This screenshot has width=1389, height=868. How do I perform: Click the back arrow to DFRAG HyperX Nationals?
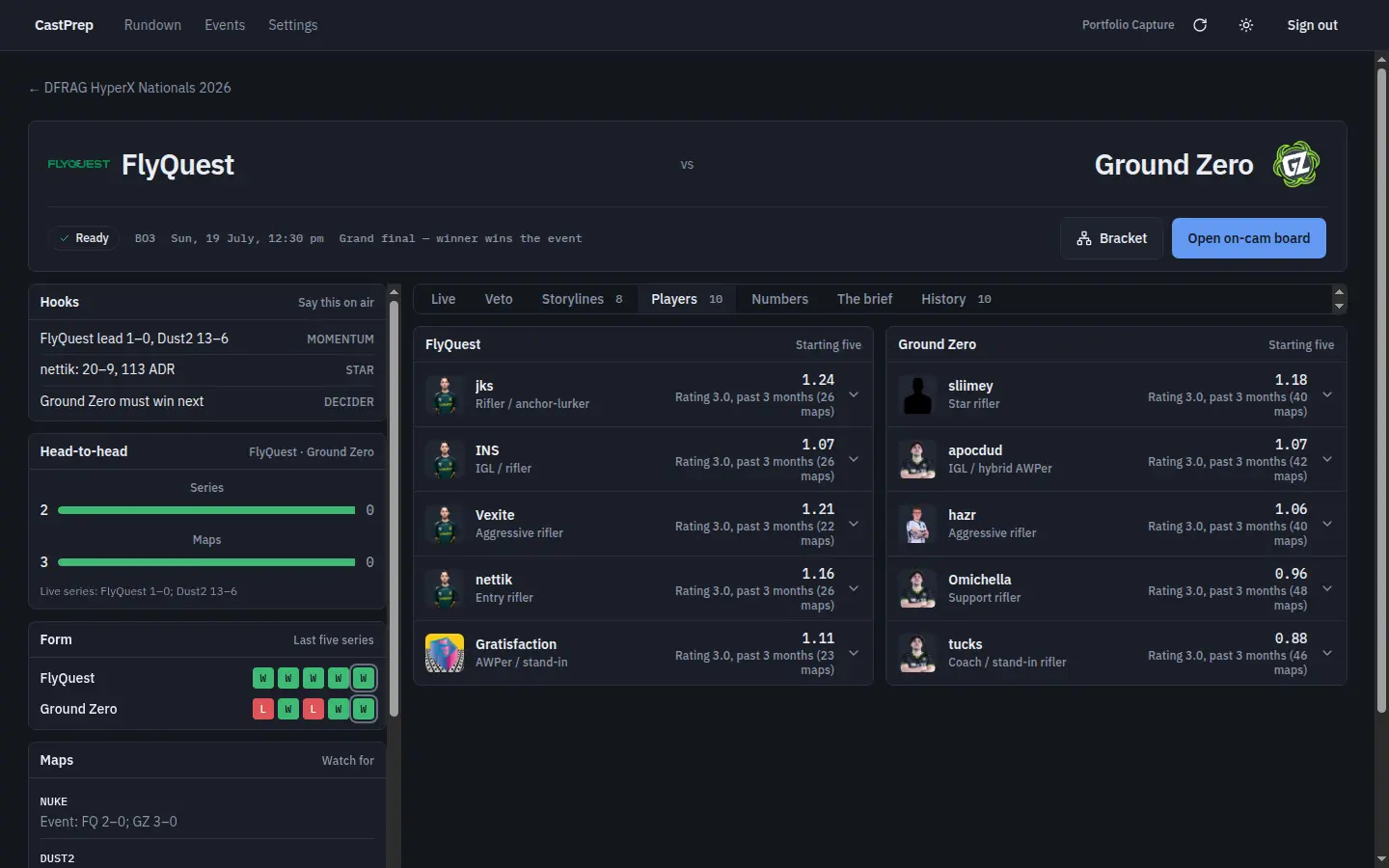(x=34, y=88)
